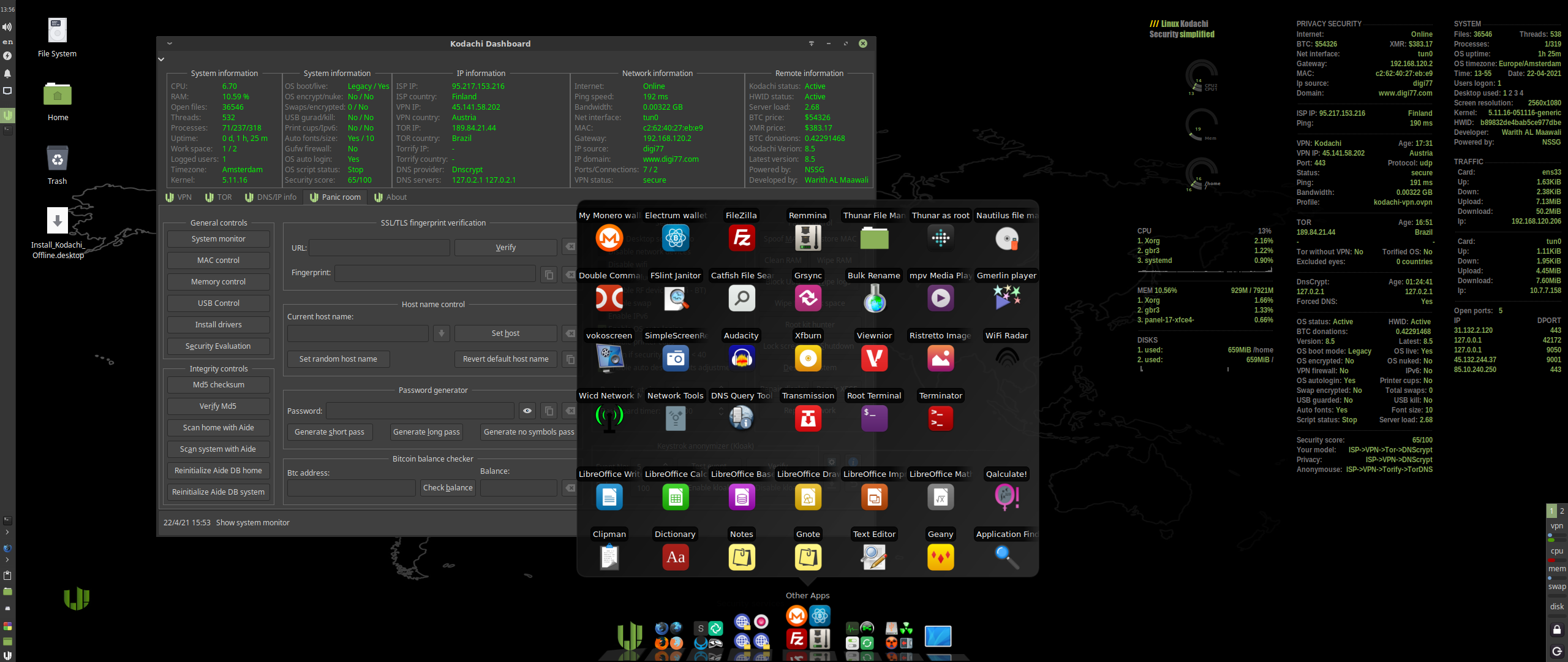The height and width of the screenshot is (662, 1568).
Task: Open Bulk Rename utility
Action: [x=874, y=298]
